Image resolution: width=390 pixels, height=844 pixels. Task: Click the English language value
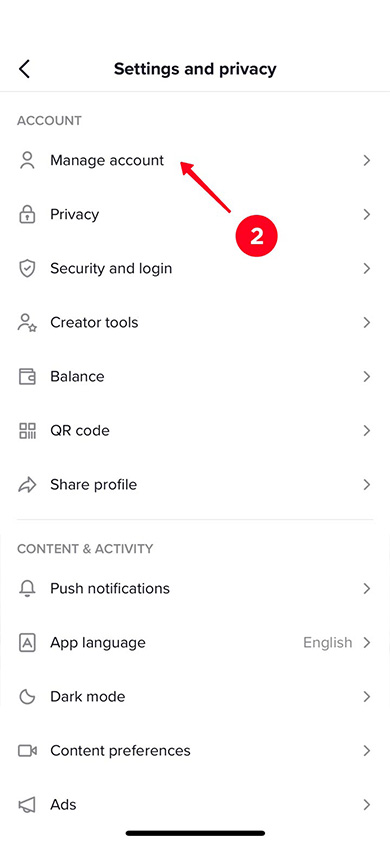tap(328, 643)
